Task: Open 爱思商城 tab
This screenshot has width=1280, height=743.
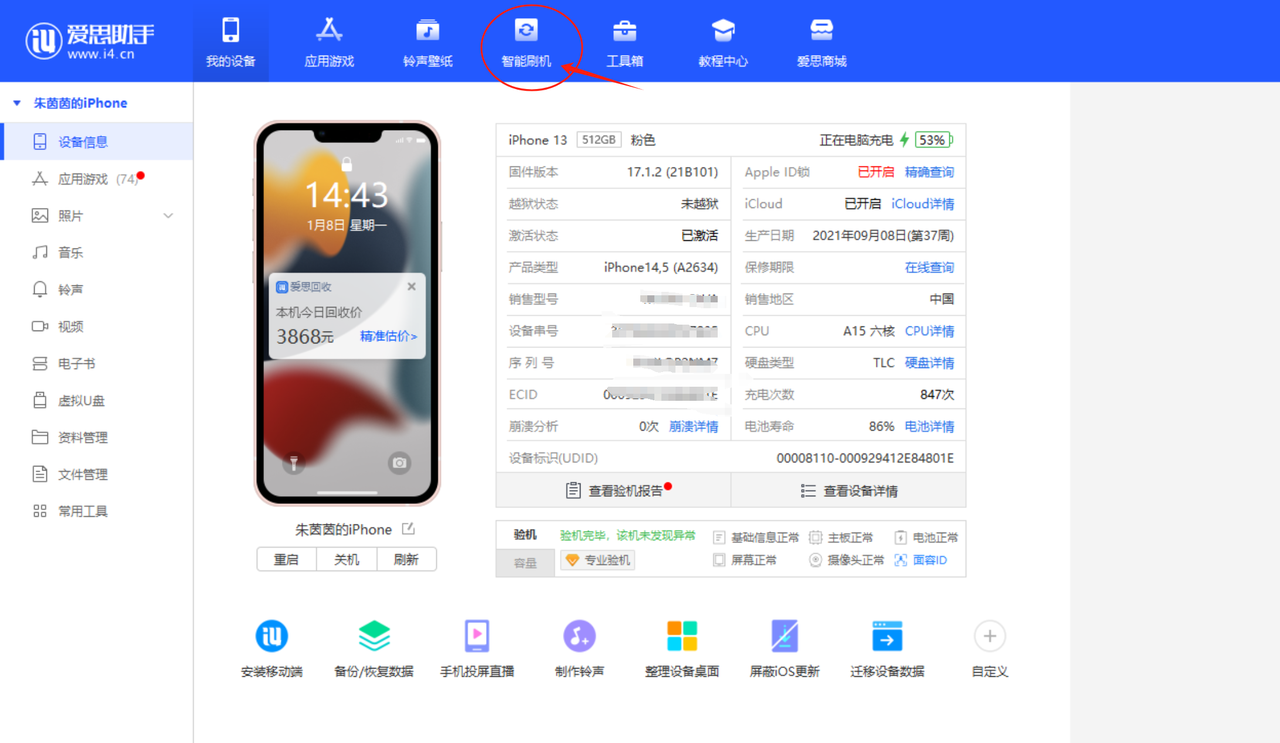Action: tap(821, 41)
